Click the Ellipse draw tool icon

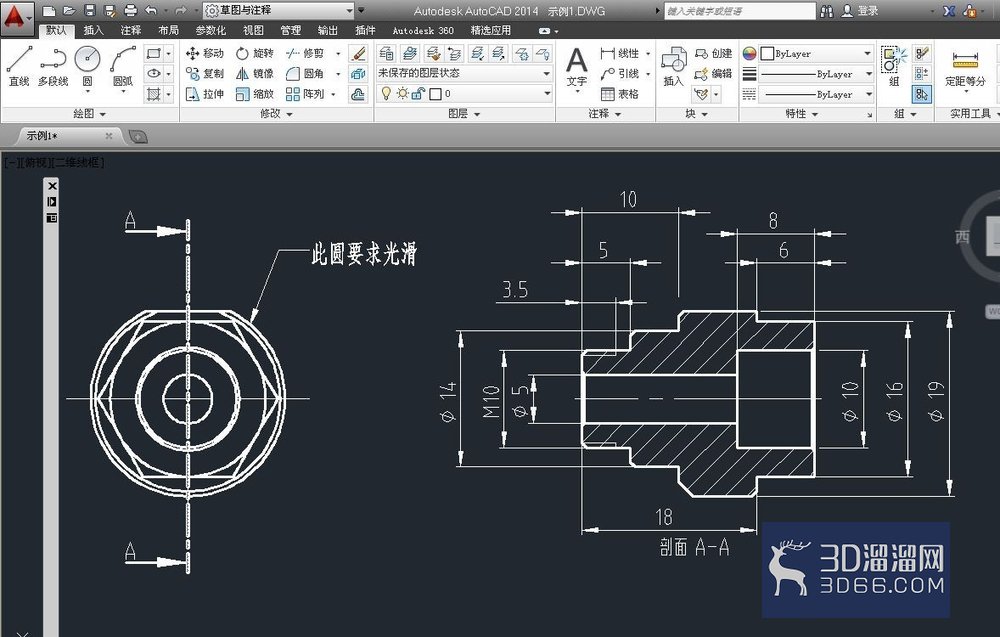coord(154,73)
